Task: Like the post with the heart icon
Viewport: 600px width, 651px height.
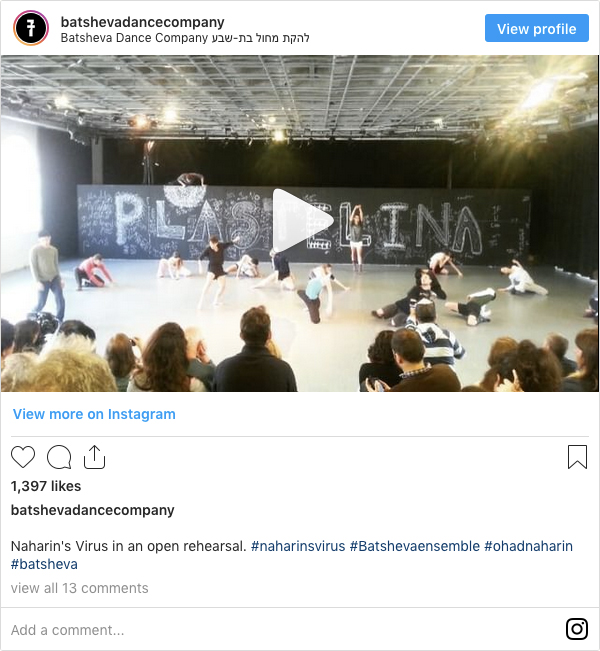Action: click(23, 457)
